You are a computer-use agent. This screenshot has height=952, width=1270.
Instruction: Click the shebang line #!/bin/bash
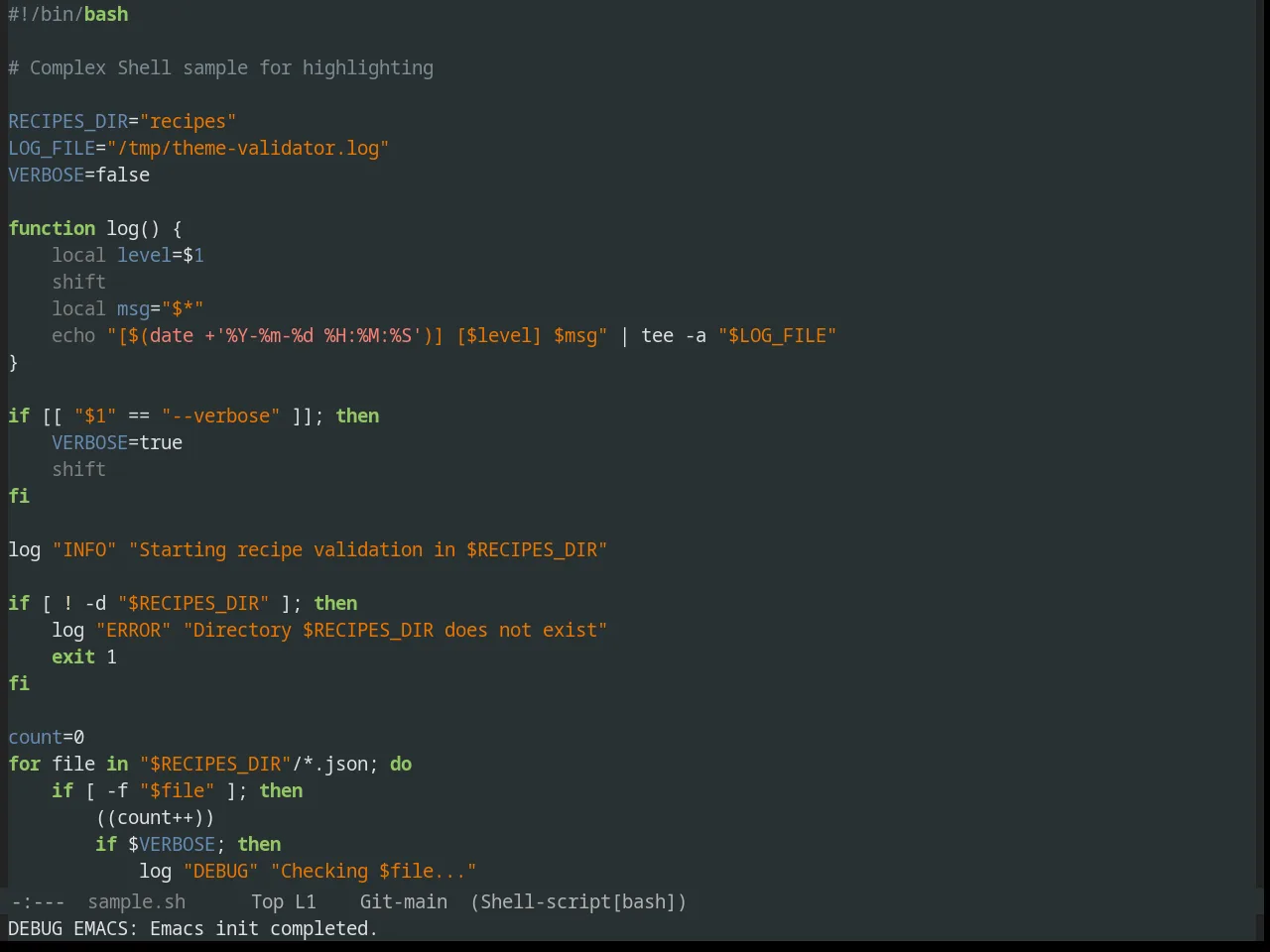coord(68,15)
